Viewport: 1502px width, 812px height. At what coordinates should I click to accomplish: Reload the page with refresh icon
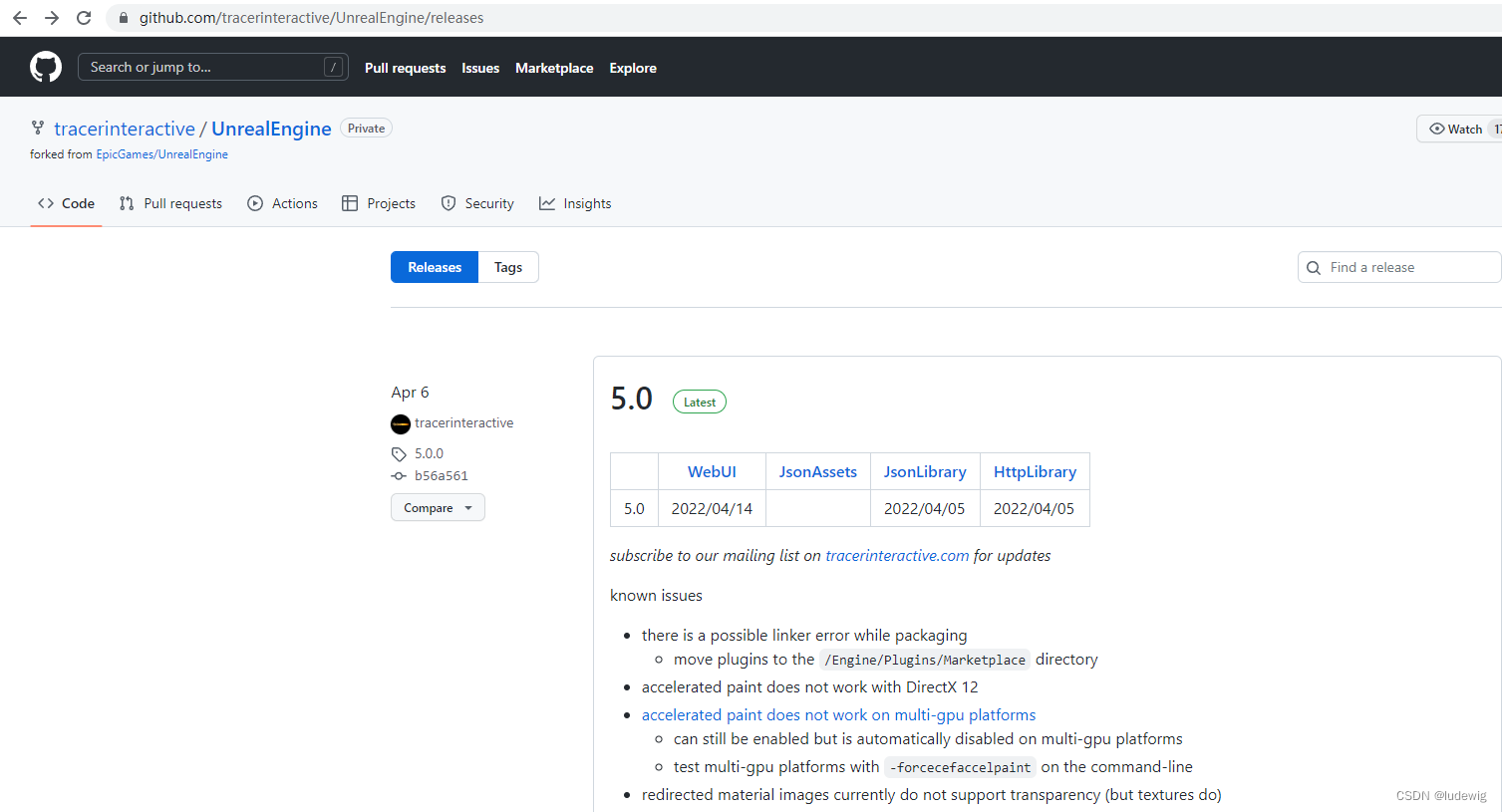84,18
